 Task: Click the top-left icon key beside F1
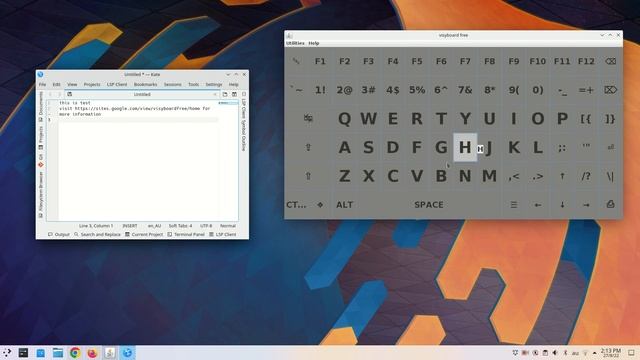[x=296, y=61]
